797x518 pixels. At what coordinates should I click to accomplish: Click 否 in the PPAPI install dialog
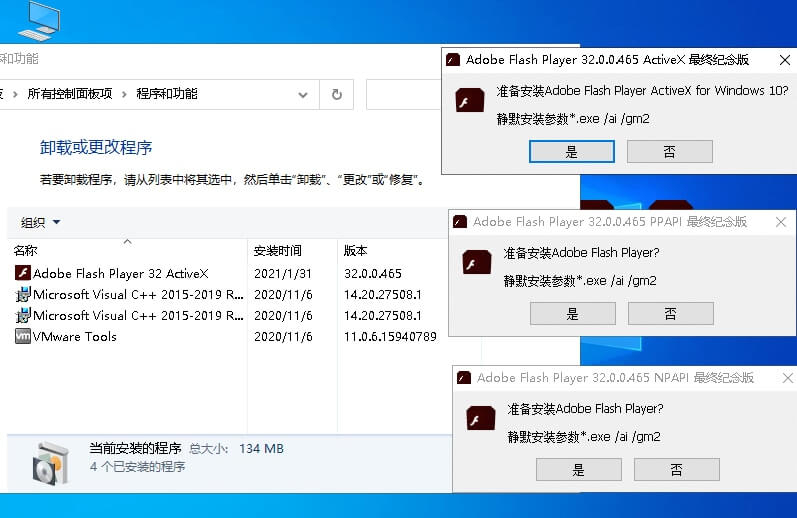[x=670, y=313]
